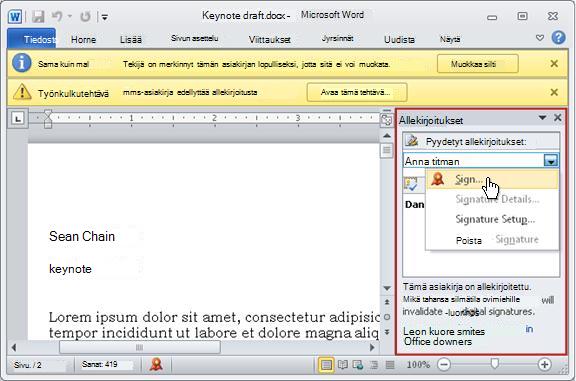Click the Muokkaa silti button
576x381 pixels.
point(478,64)
